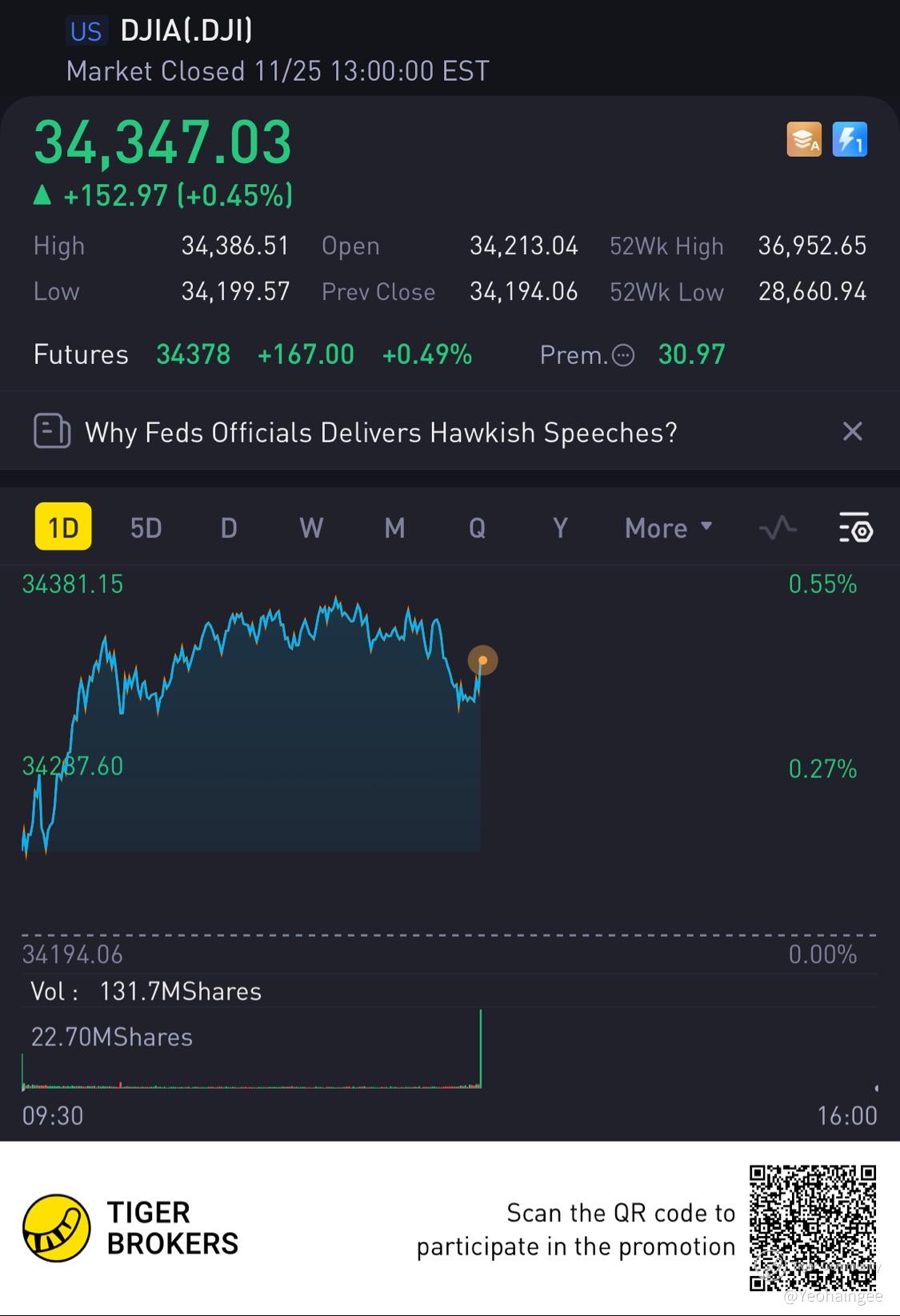Tap the Prem. info bubble icon
This screenshot has width=900, height=1316.
[623, 355]
